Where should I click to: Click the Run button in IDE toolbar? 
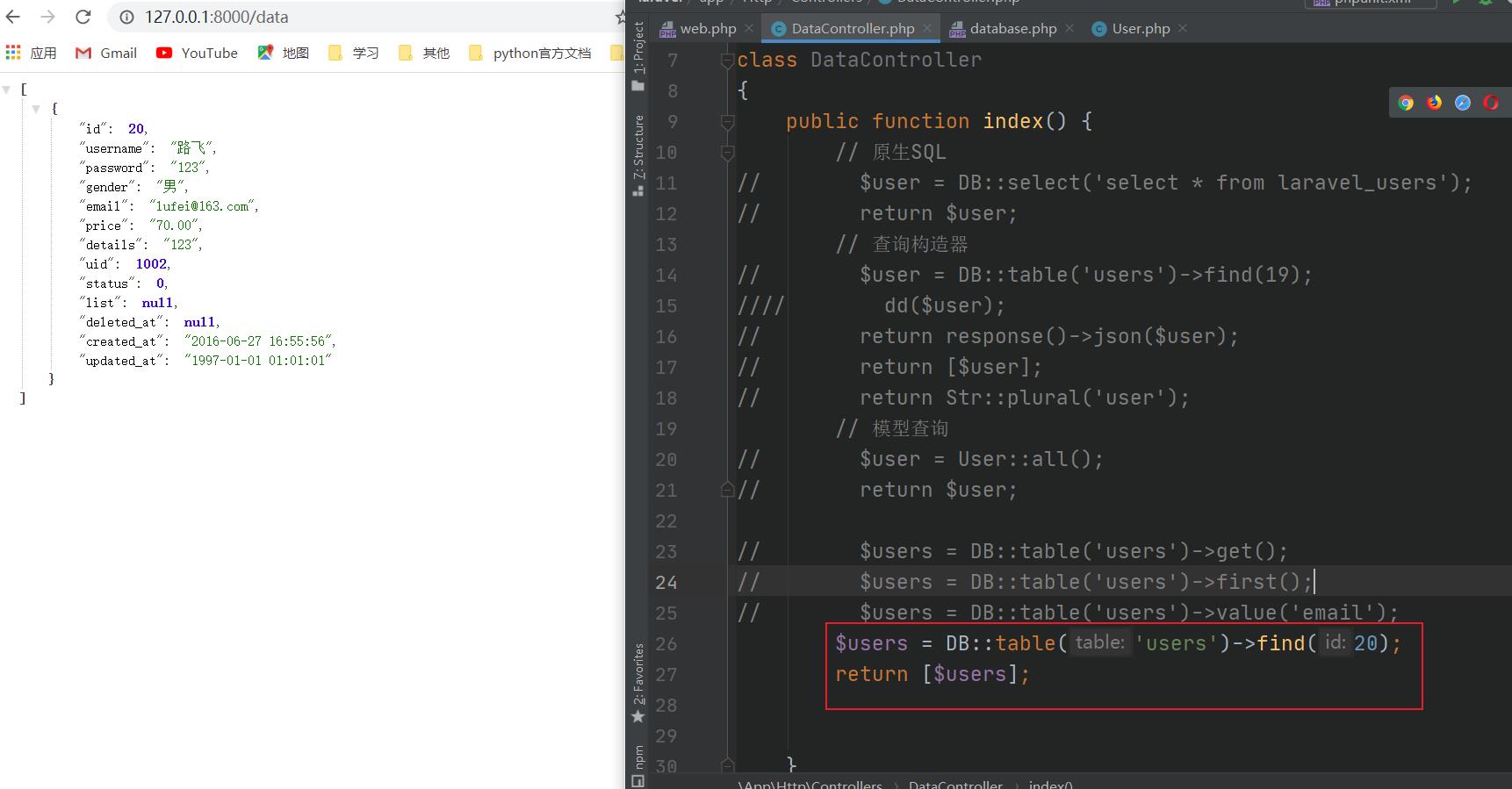click(1457, 3)
